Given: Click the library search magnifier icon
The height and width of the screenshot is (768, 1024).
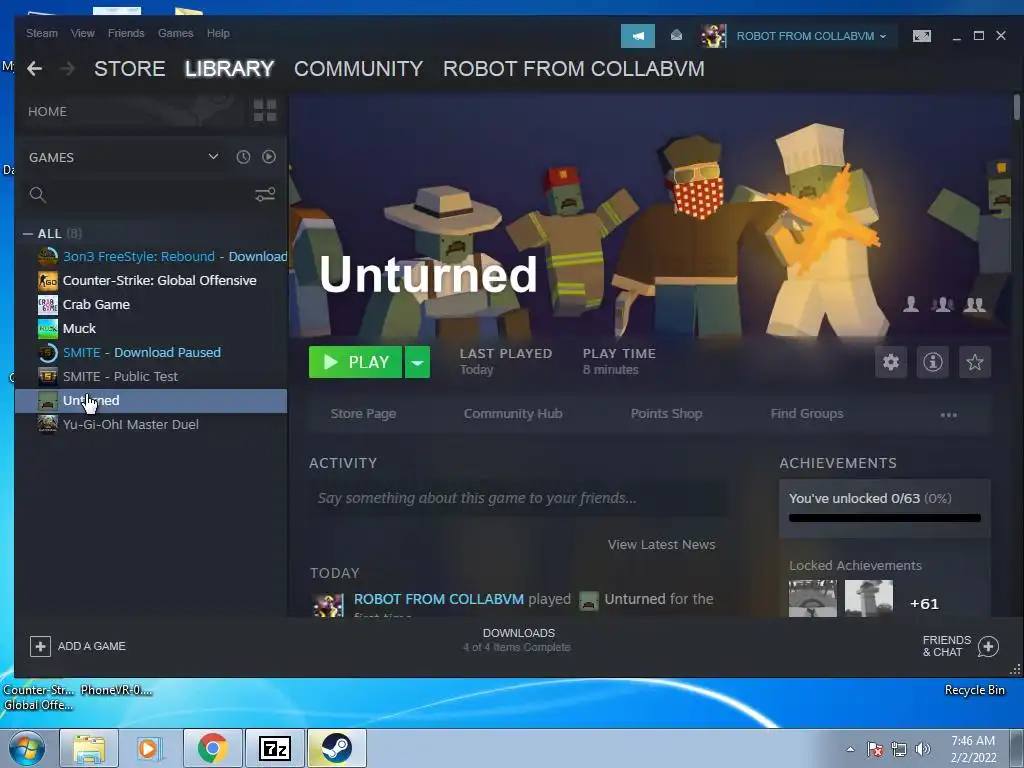Looking at the screenshot, I should [38, 195].
